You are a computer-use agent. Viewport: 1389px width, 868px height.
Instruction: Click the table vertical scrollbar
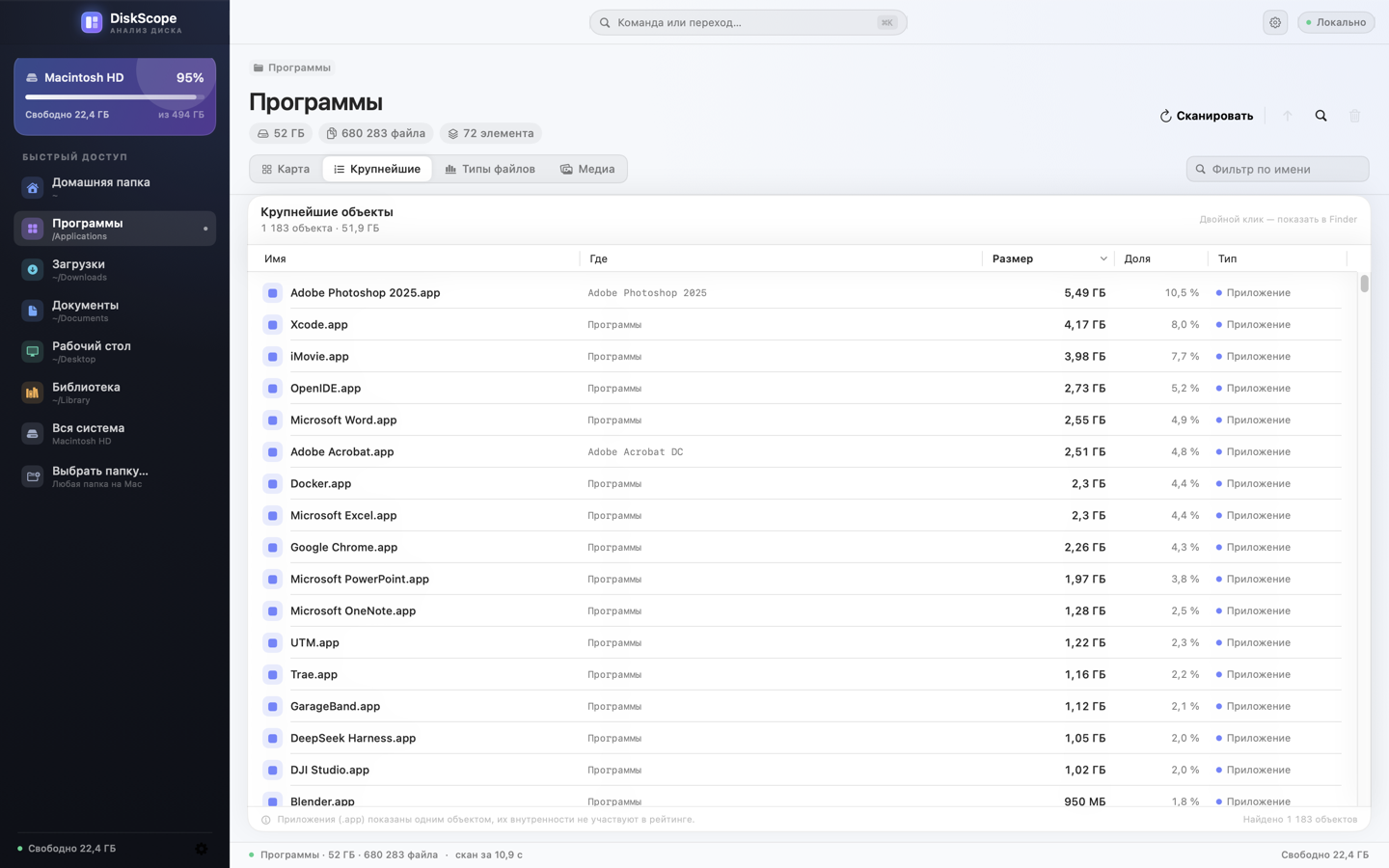pyautogui.click(x=1364, y=284)
